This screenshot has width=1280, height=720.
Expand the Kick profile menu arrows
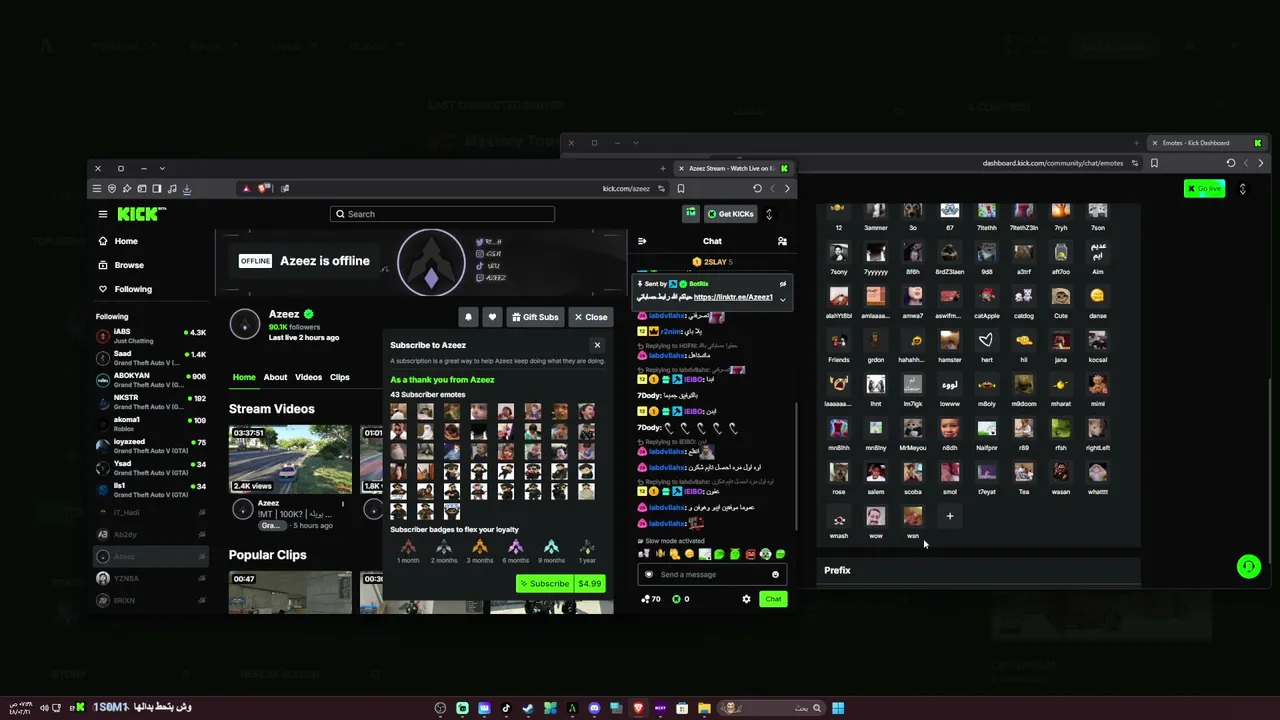pos(769,214)
